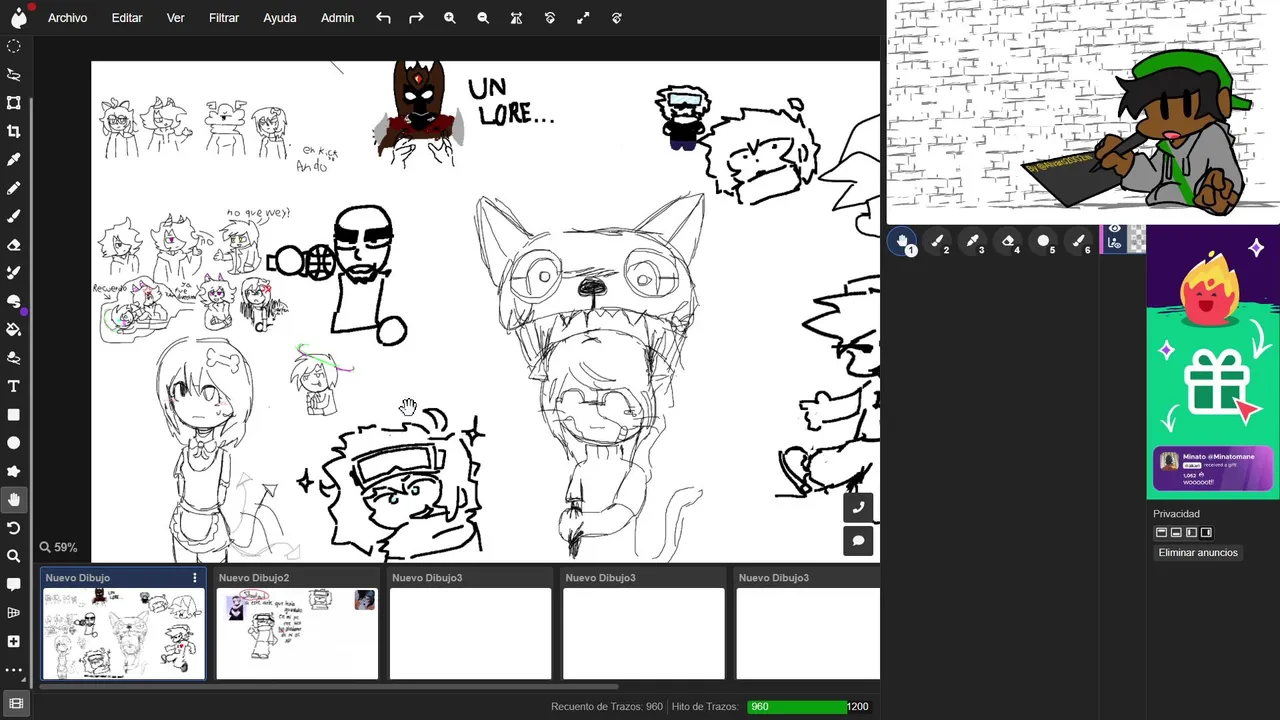1280x720 pixels.
Task: Click the gift advertisement banner
Action: (1213, 362)
